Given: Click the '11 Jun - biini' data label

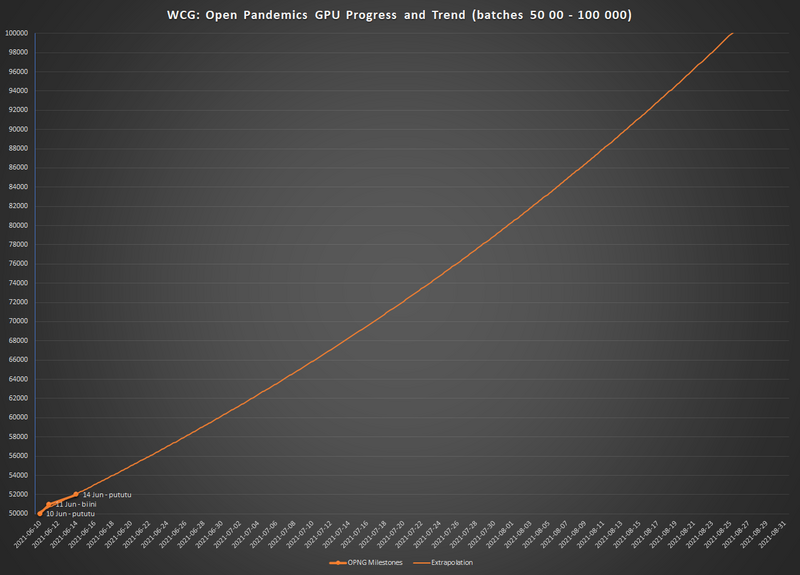Looking at the screenshot, I should pos(76,504).
